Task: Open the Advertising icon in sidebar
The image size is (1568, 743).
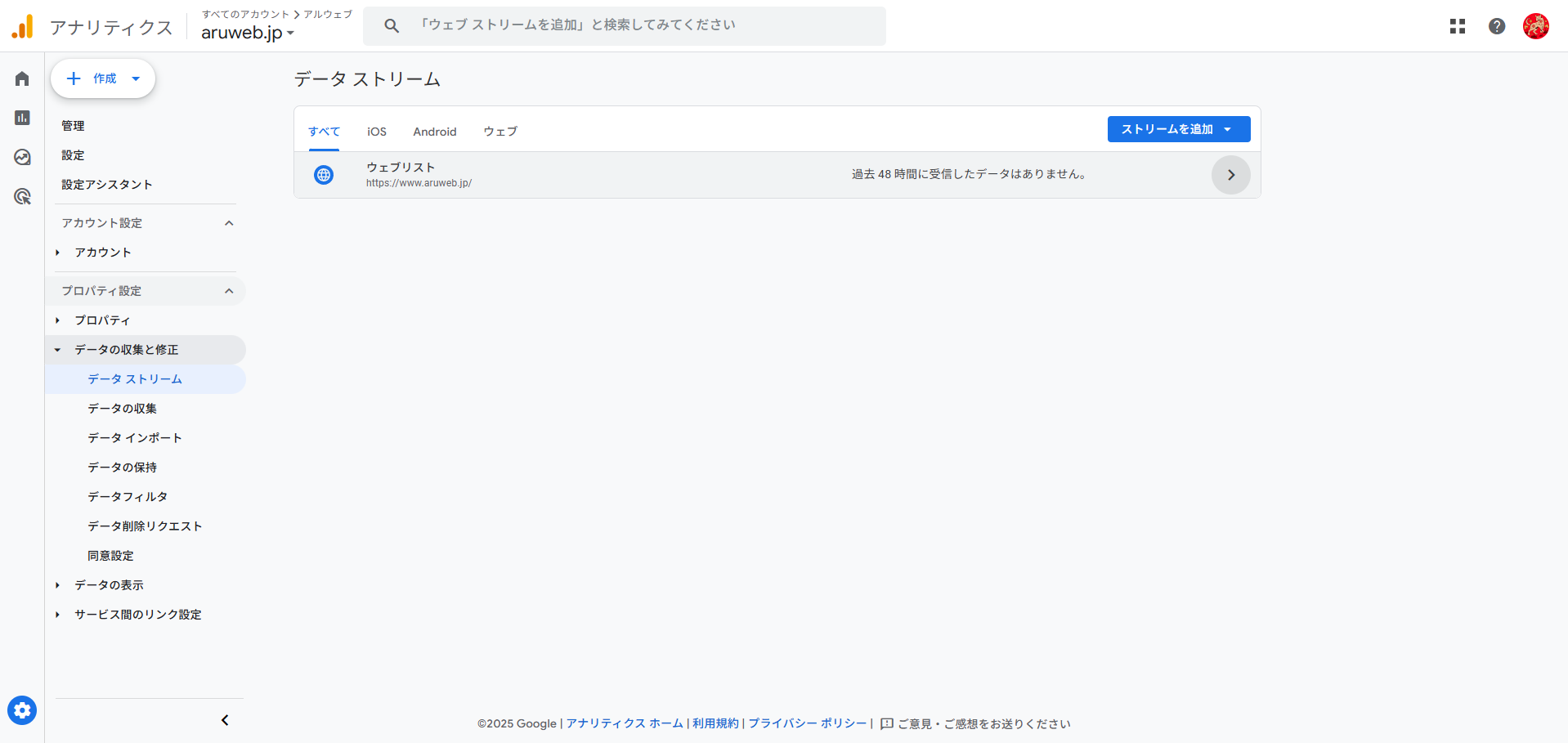Action: tap(22, 196)
